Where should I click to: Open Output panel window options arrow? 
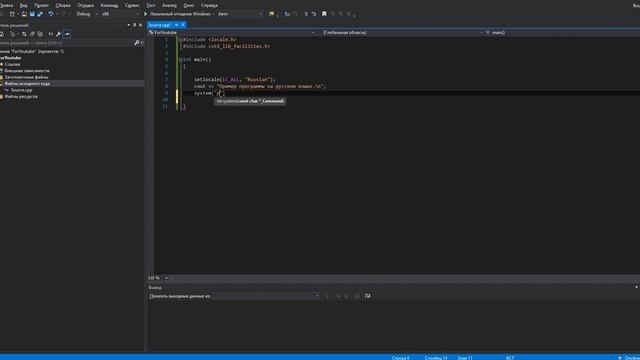point(636,287)
